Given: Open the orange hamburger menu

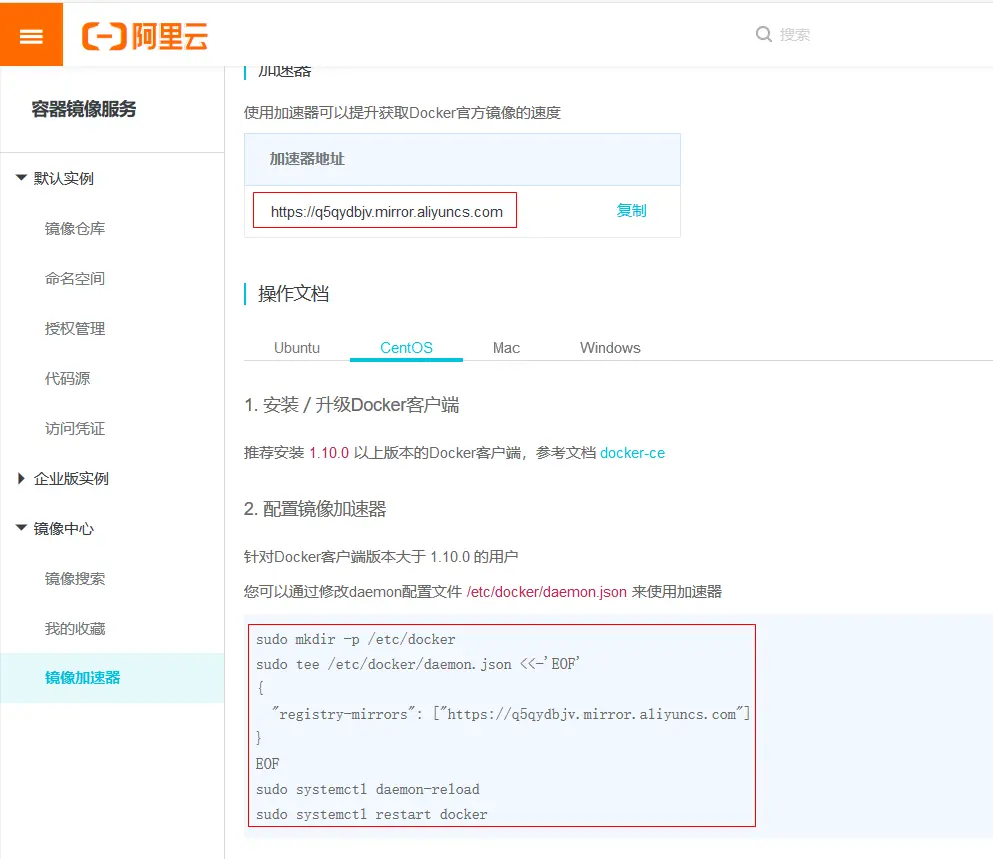Looking at the screenshot, I should point(31,34).
